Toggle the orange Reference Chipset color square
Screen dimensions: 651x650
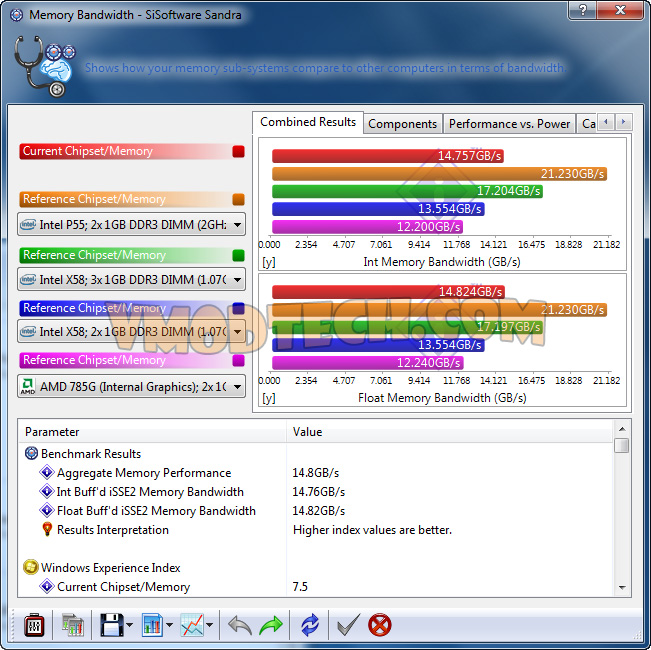238,199
